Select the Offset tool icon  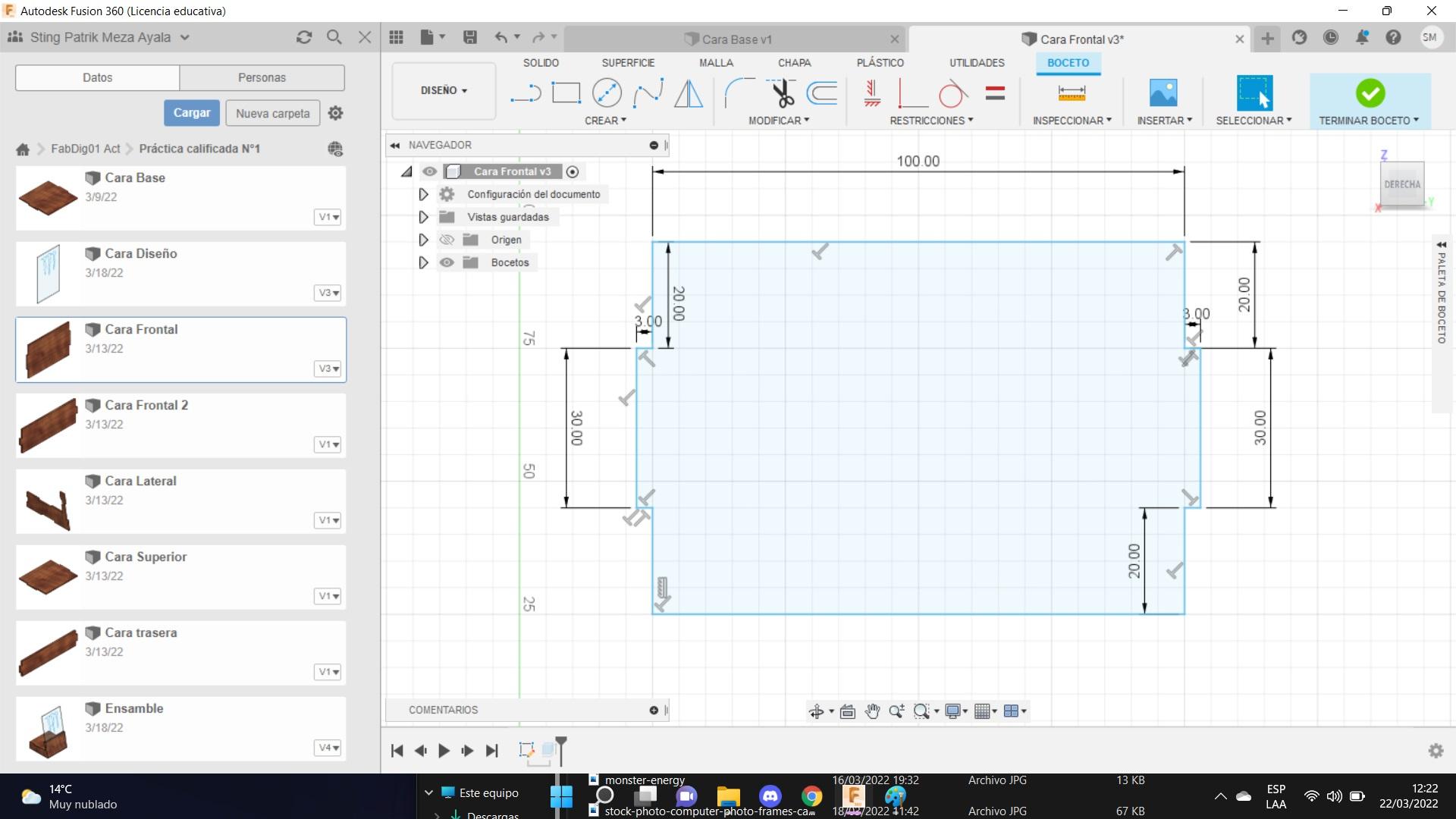tap(822, 93)
